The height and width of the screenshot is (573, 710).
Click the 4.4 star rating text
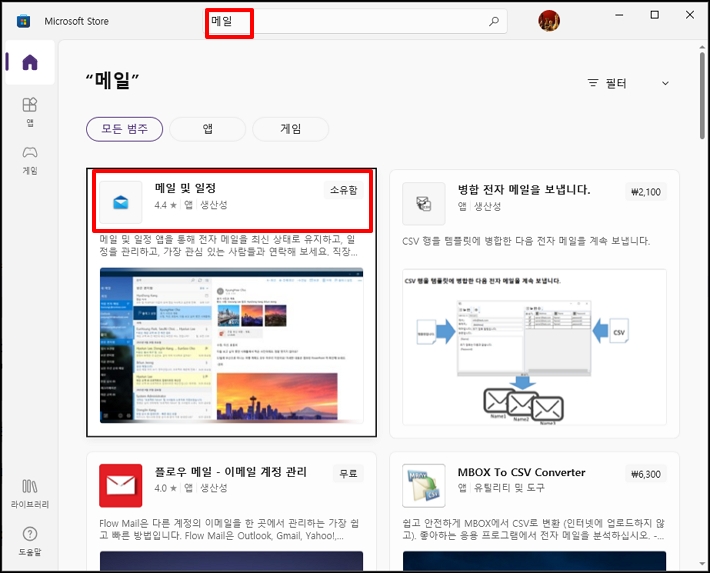(x=165, y=205)
